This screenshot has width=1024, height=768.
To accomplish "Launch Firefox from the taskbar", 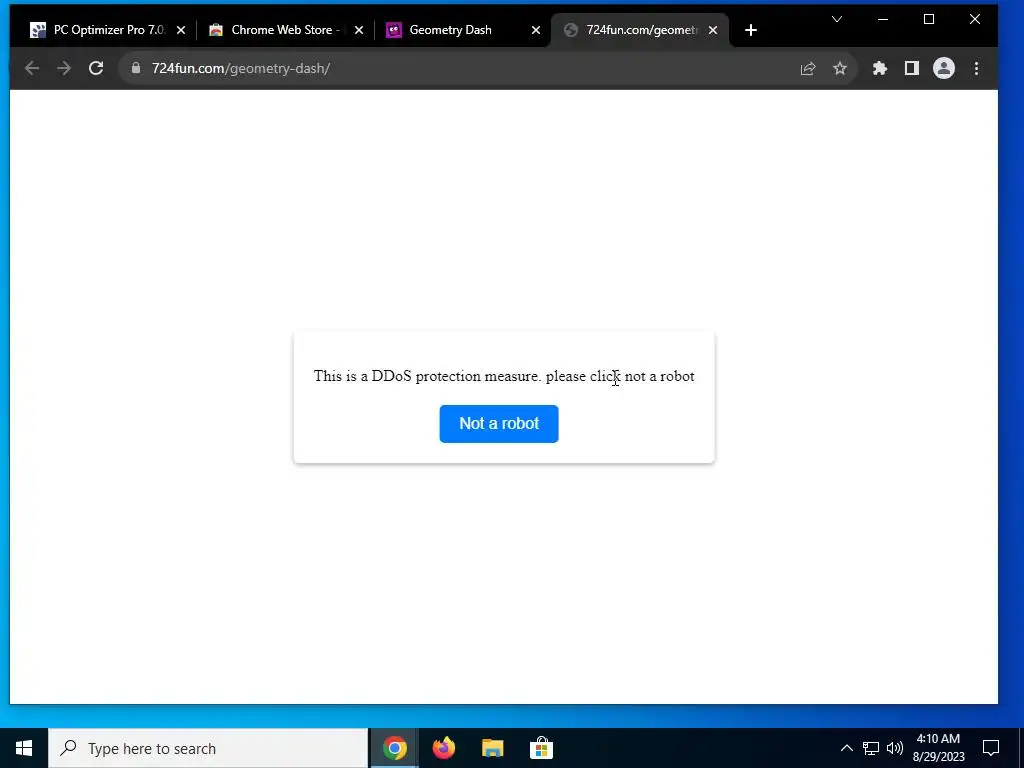I will coord(443,748).
